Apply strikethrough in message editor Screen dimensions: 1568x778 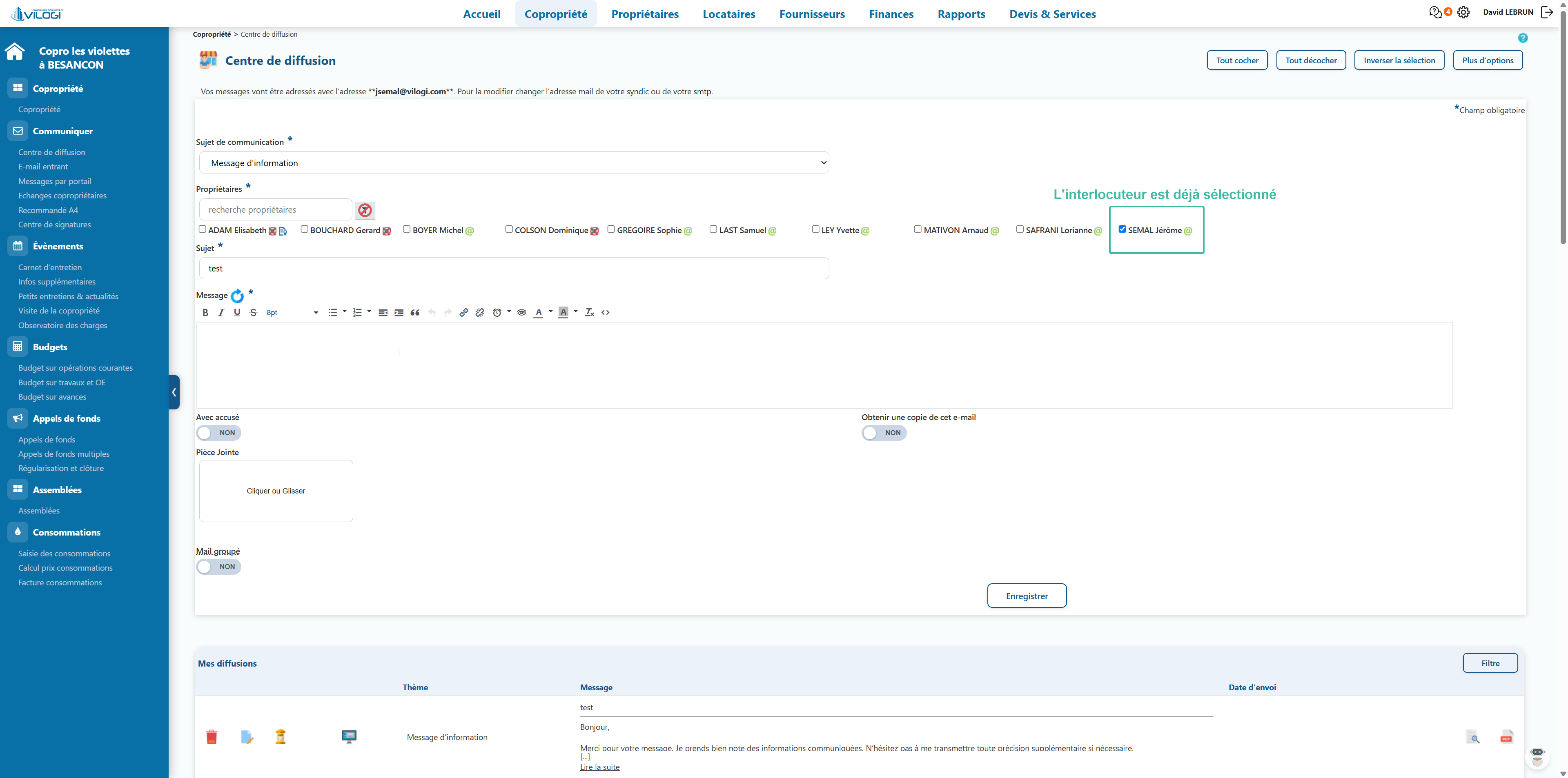(253, 313)
